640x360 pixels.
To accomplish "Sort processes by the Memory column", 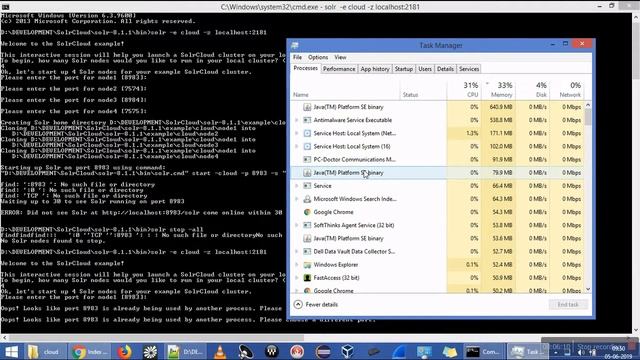I will (x=498, y=90).
